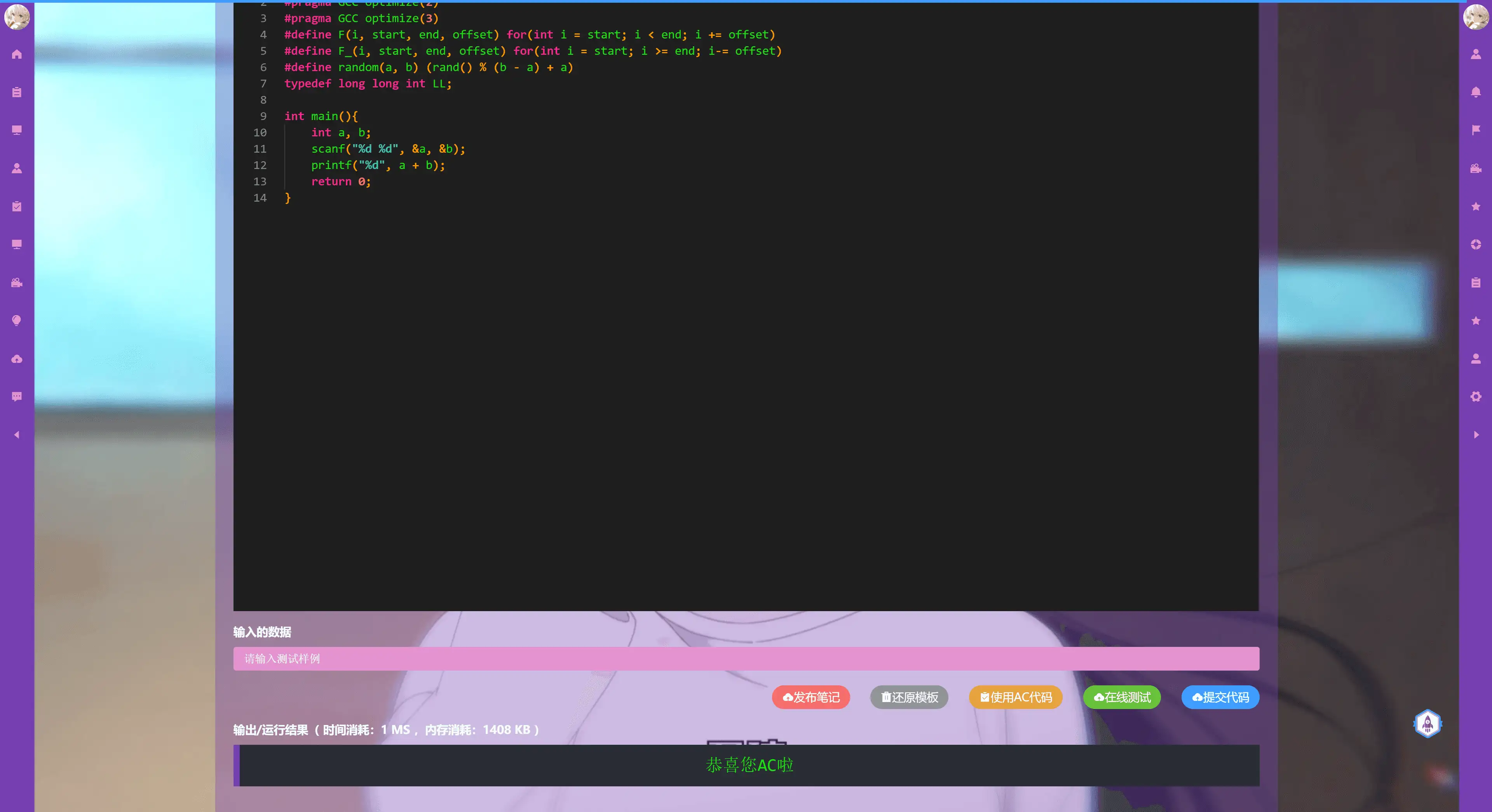Click the 还原模板 restore template button
This screenshot has height=812, width=1492.
pyautogui.click(x=909, y=697)
